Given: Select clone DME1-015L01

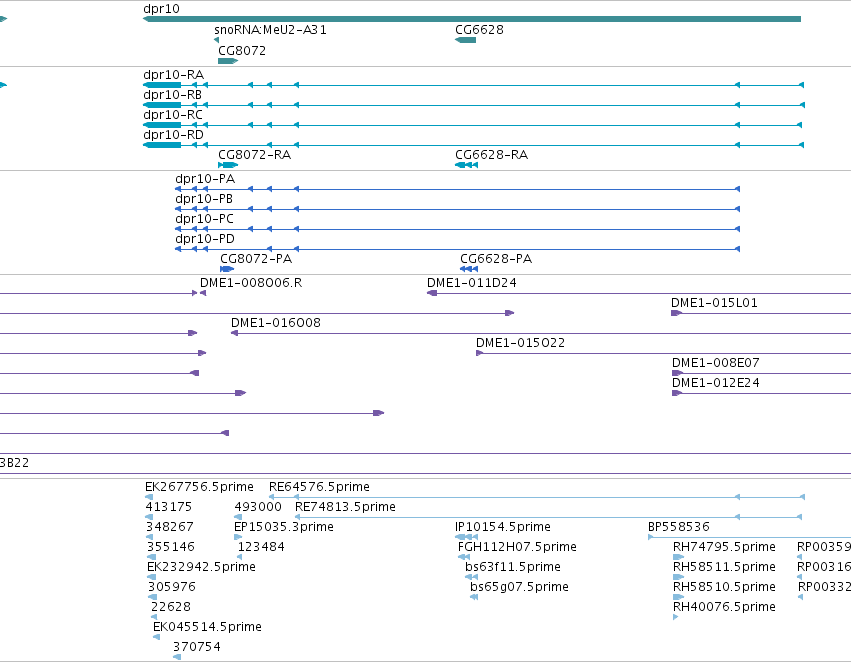Looking at the screenshot, I should tap(761, 313).
